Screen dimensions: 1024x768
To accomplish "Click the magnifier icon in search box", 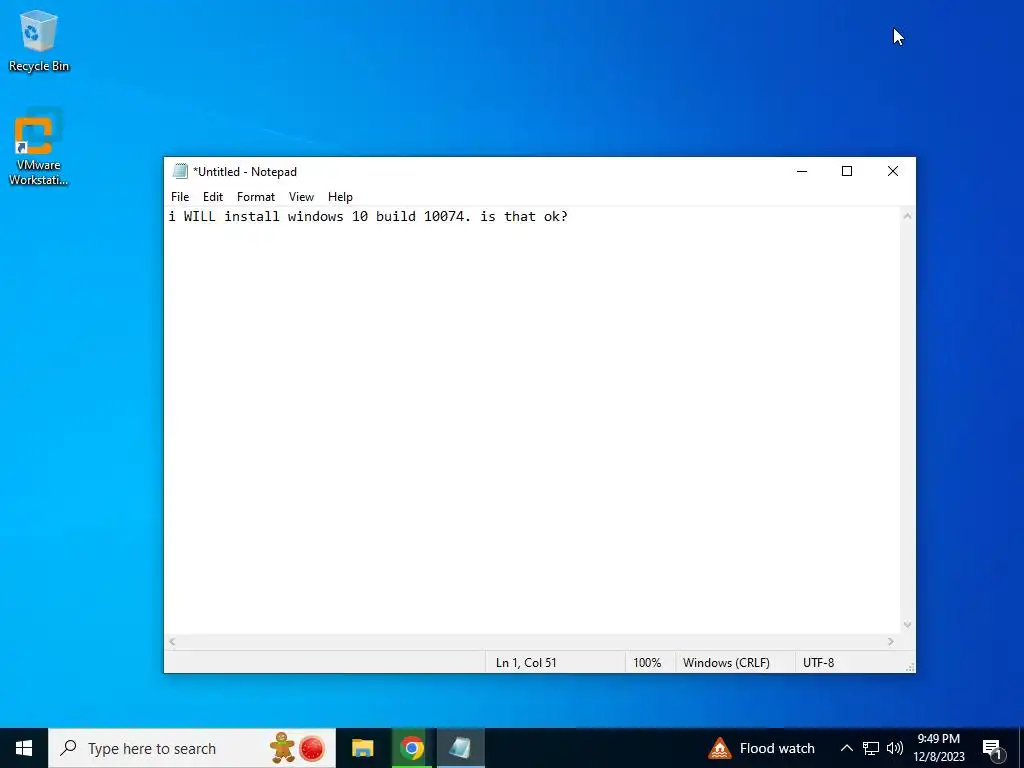I will pyautogui.click(x=68, y=748).
